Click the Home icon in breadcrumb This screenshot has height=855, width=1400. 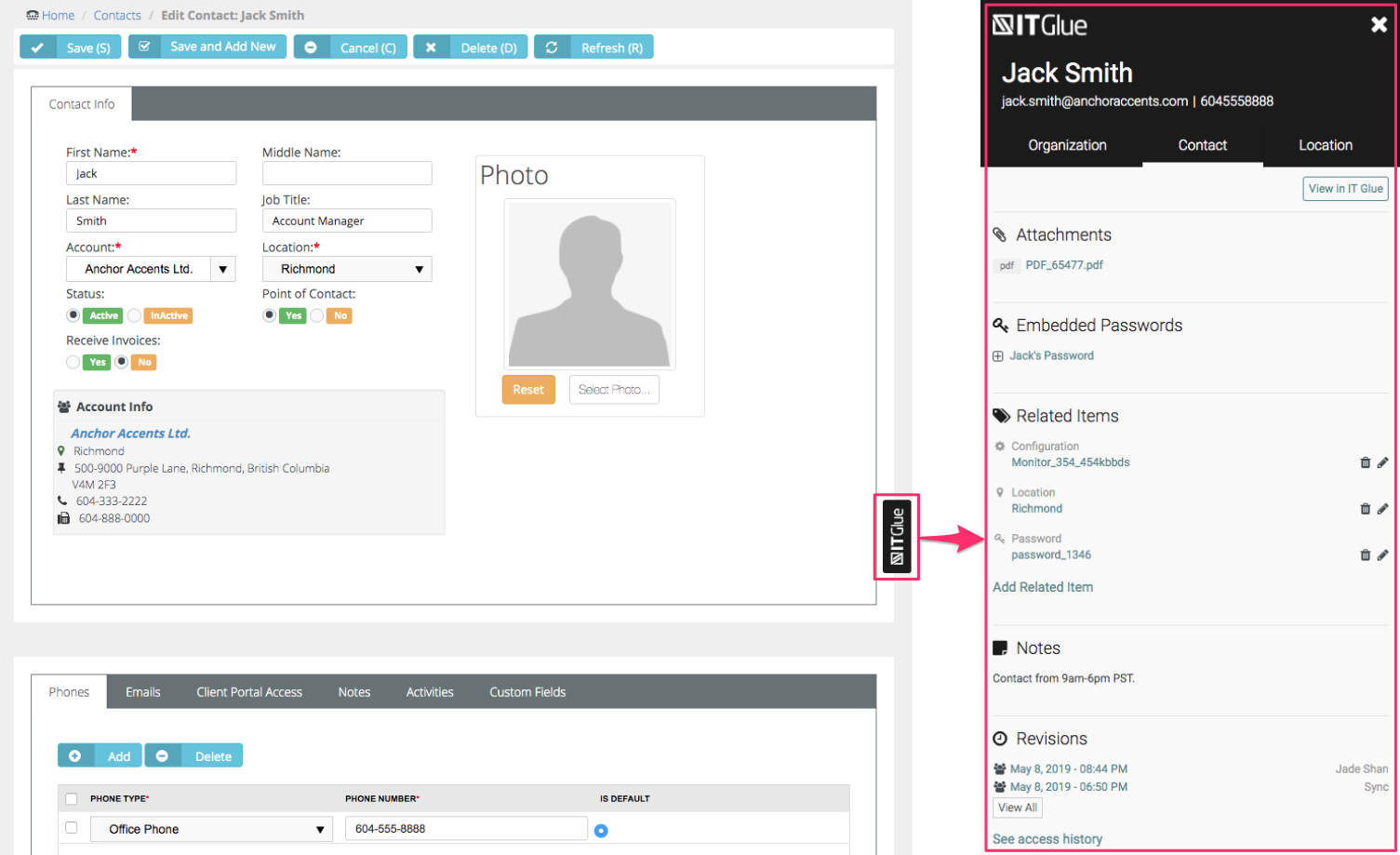pyautogui.click(x=33, y=16)
